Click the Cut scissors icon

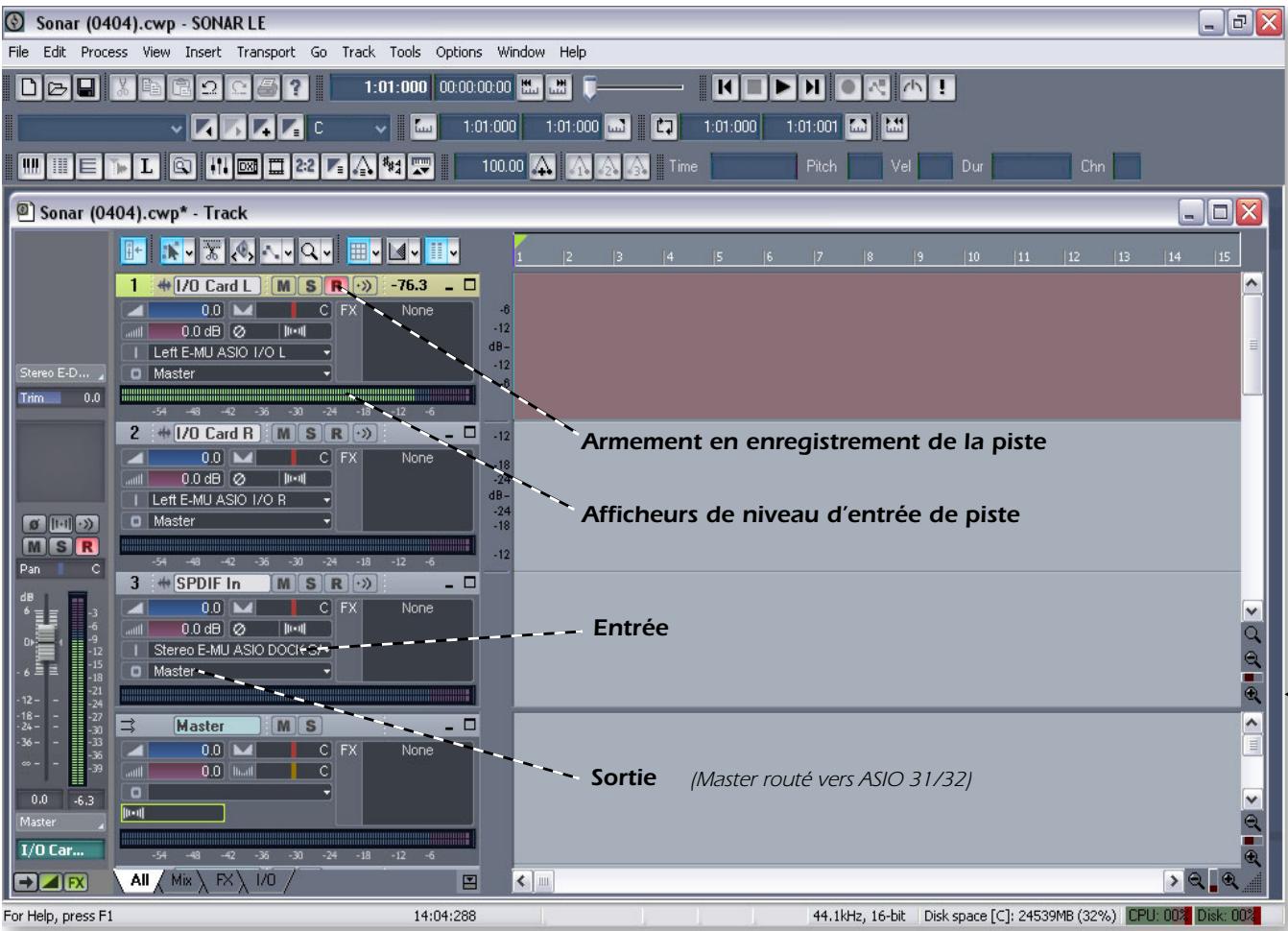[x=122, y=88]
